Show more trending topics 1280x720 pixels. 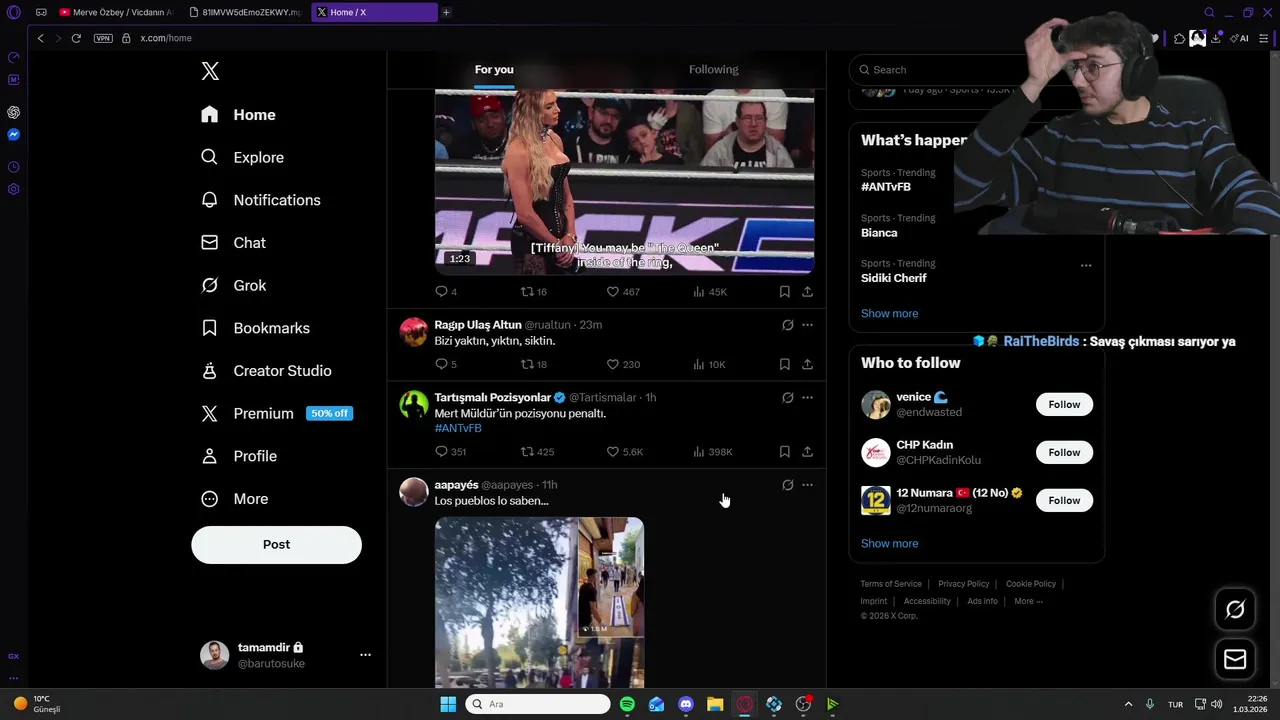coord(889,313)
